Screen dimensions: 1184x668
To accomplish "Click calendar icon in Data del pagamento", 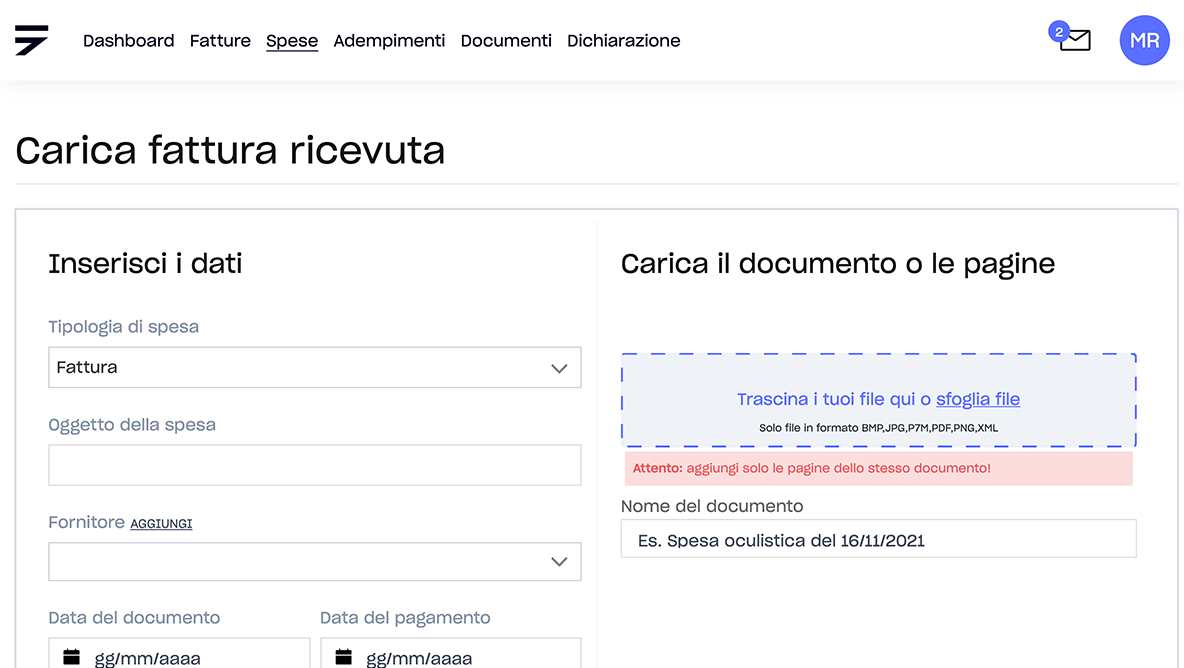I will (343, 657).
